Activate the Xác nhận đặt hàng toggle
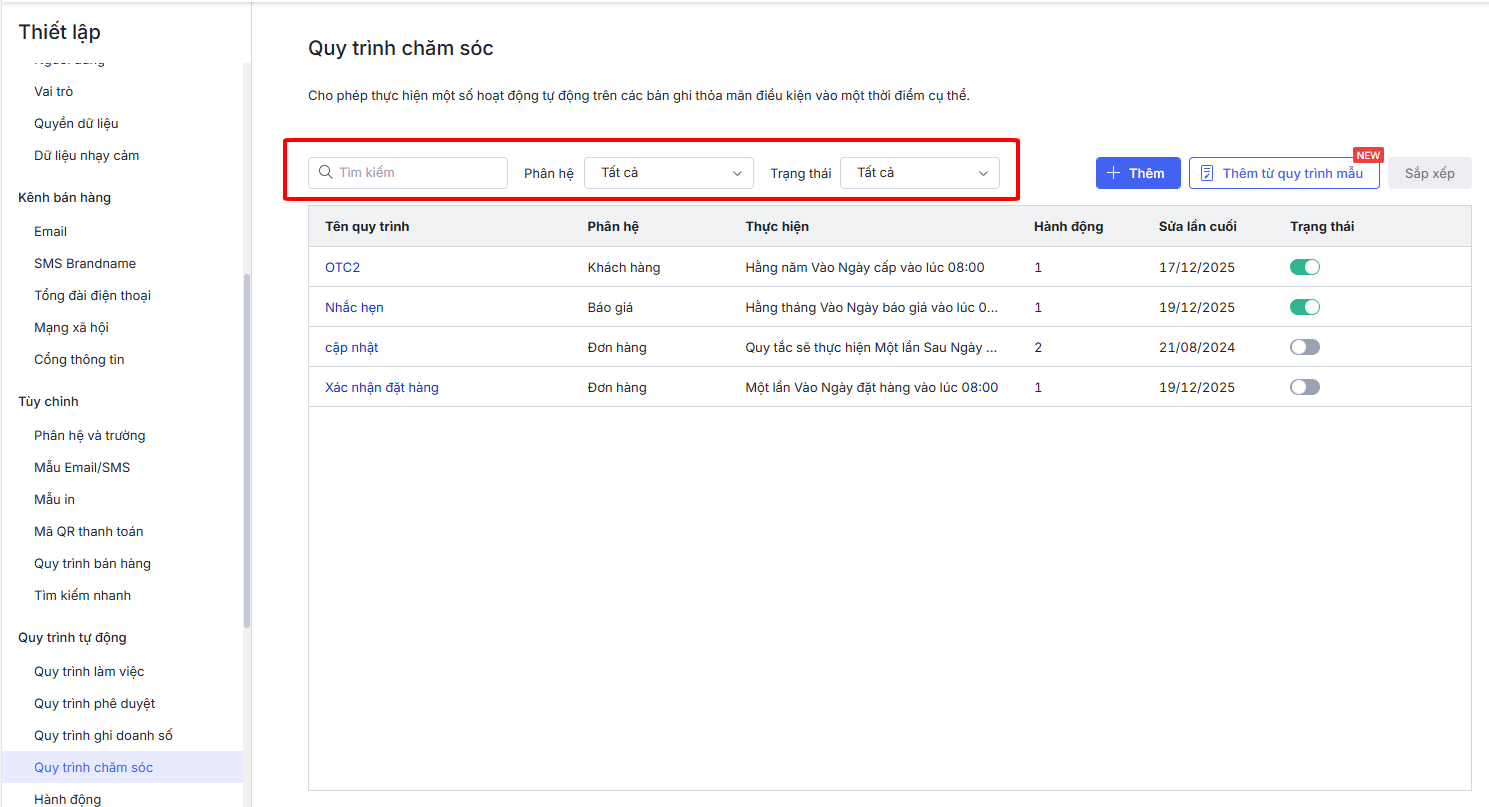 pyautogui.click(x=1305, y=387)
